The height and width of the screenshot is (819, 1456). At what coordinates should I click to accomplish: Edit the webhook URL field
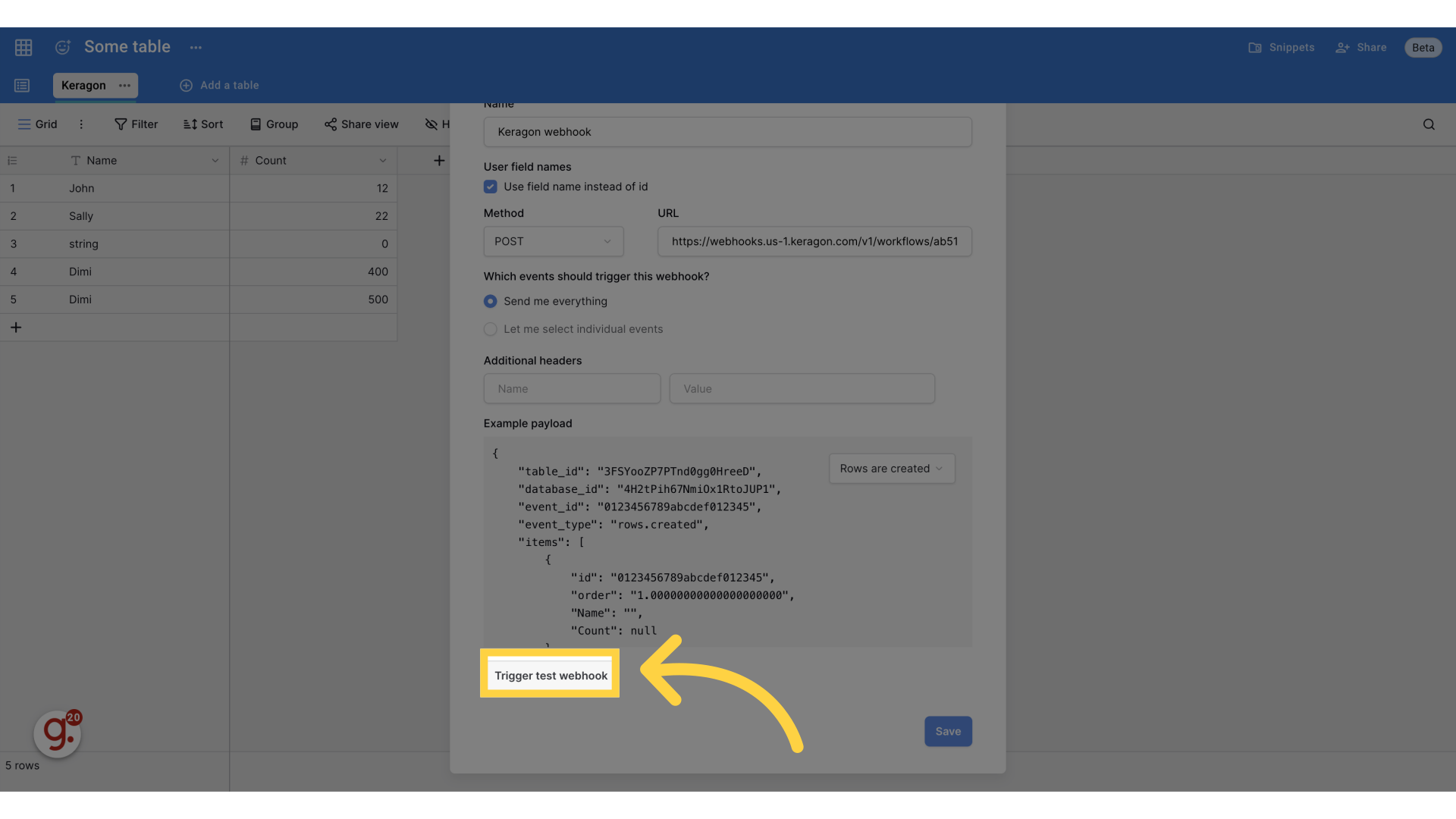tap(814, 241)
